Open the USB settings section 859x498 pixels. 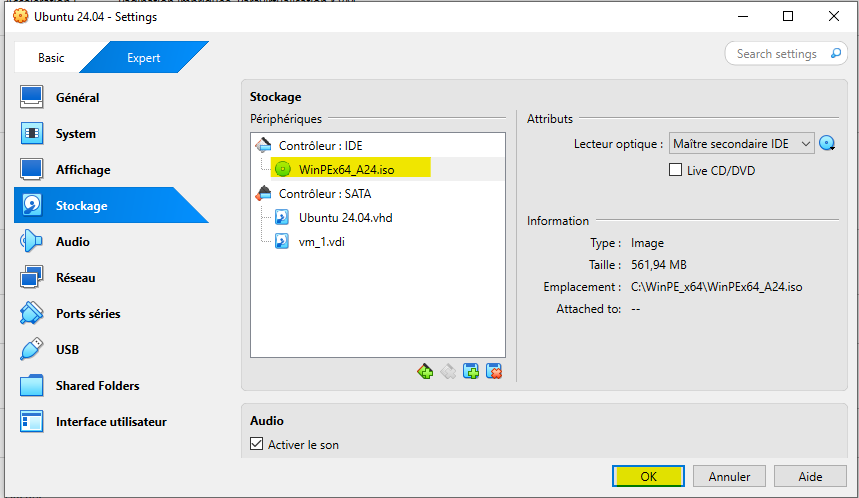click(67, 350)
